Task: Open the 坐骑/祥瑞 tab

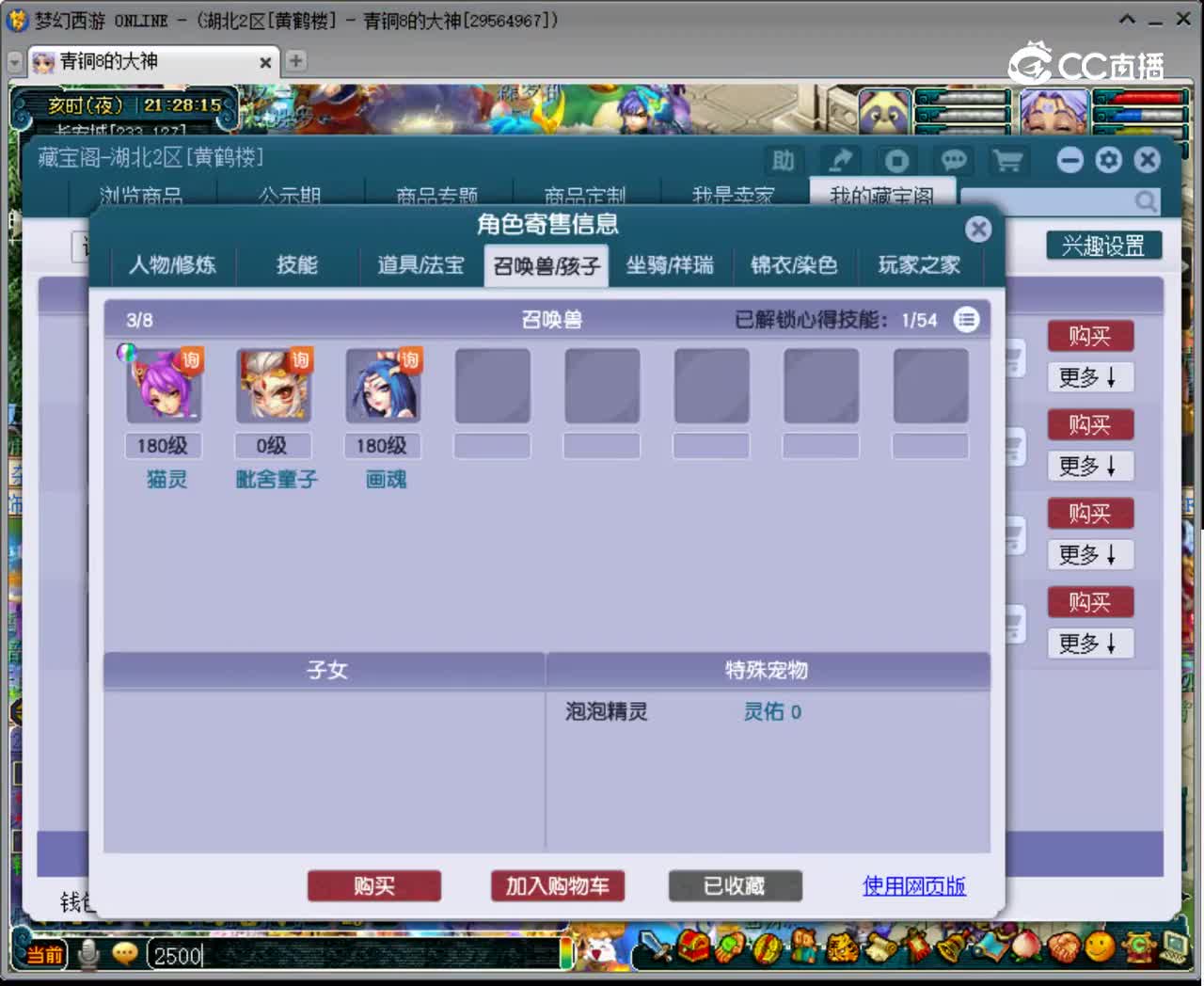Action: [670, 265]
